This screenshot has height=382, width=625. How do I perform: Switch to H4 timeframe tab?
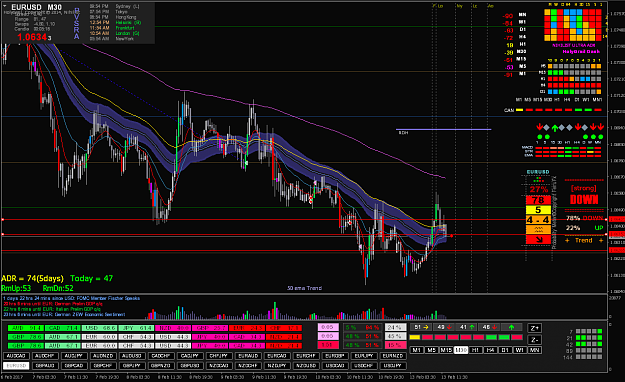pos(490,350)
